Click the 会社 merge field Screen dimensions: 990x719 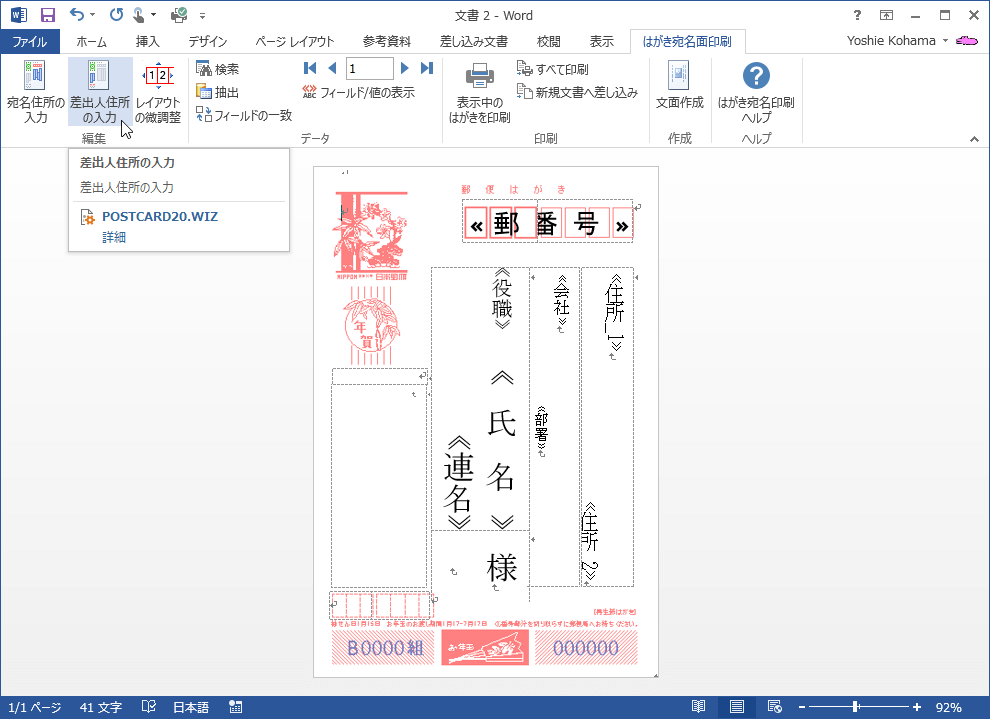(561, 300)
